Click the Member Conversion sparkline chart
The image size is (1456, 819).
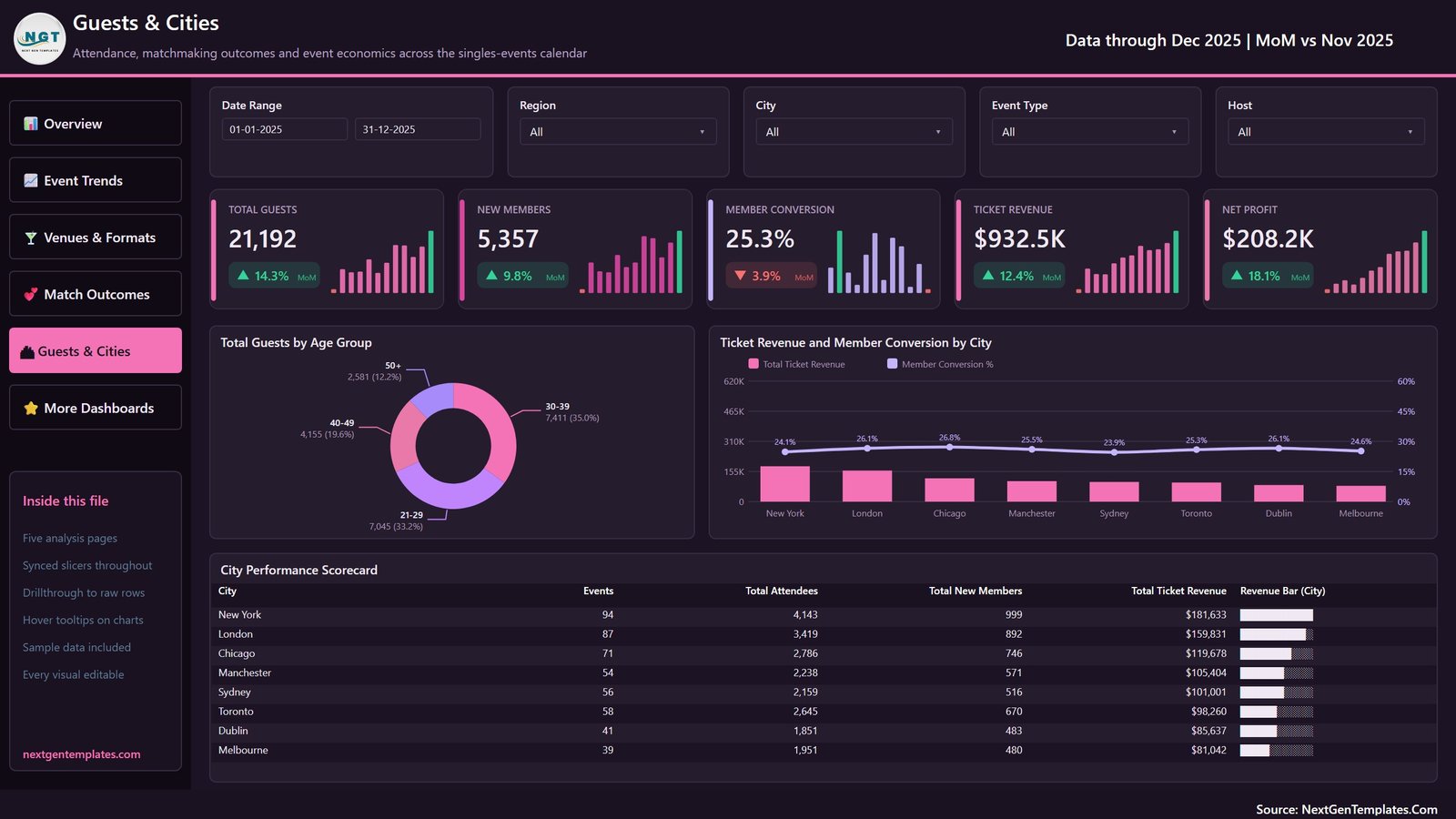(879, 262)
